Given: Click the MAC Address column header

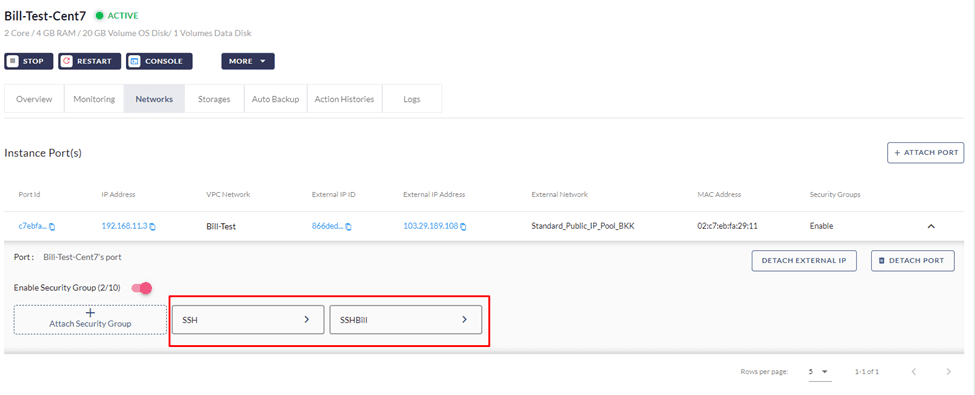Looking at the screenshot, I should (x=719, y=195).
